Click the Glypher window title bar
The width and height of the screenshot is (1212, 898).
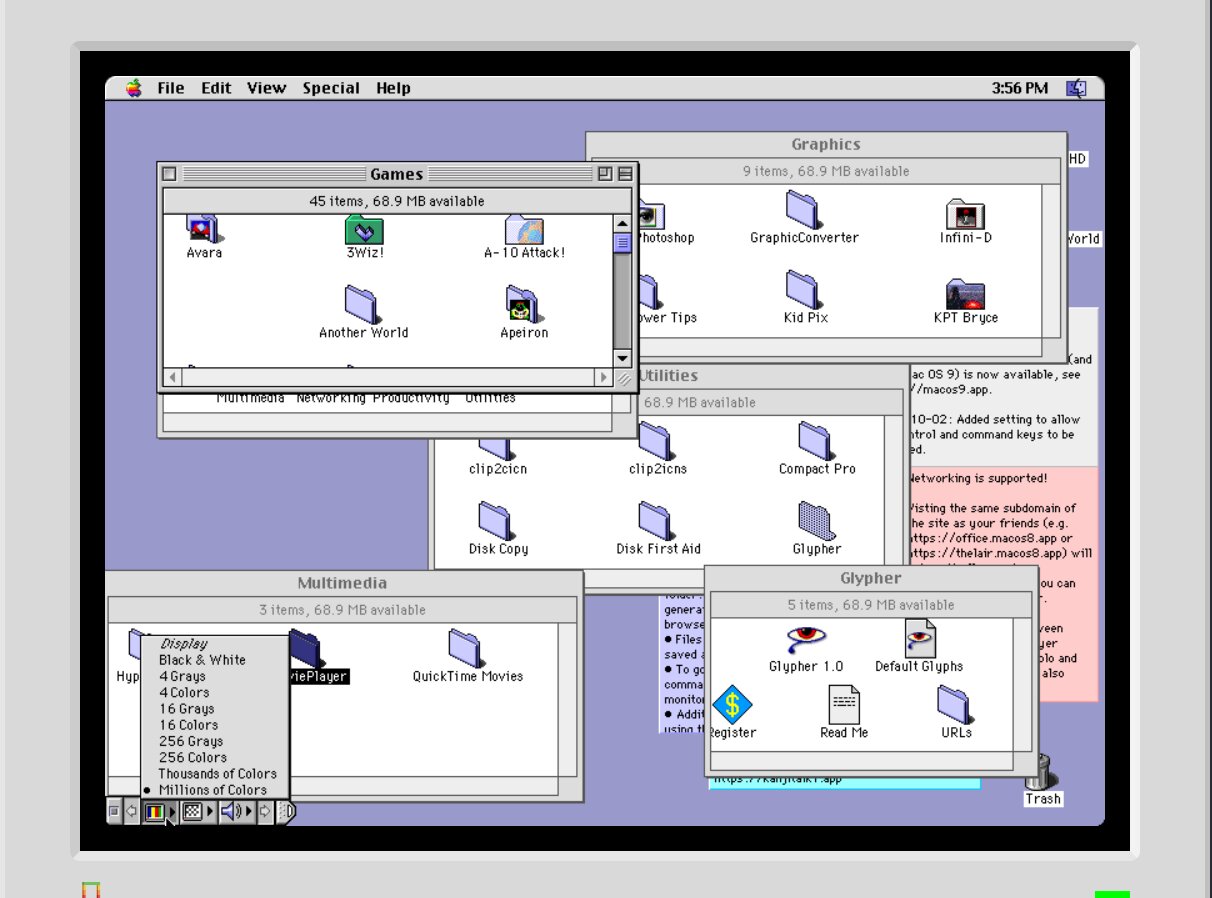[x=870, y=578]
